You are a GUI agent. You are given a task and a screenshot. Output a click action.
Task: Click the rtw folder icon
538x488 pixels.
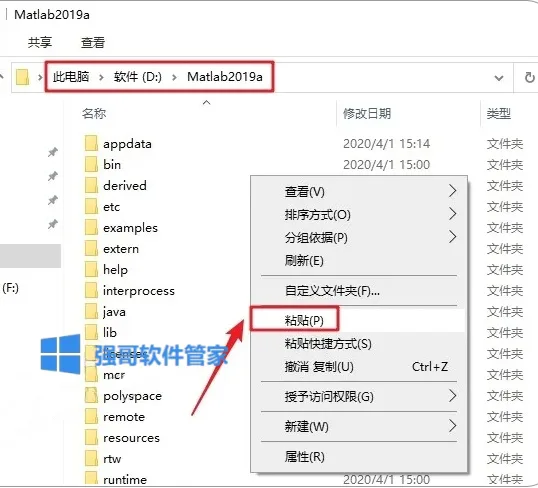(x=91, y=458)
